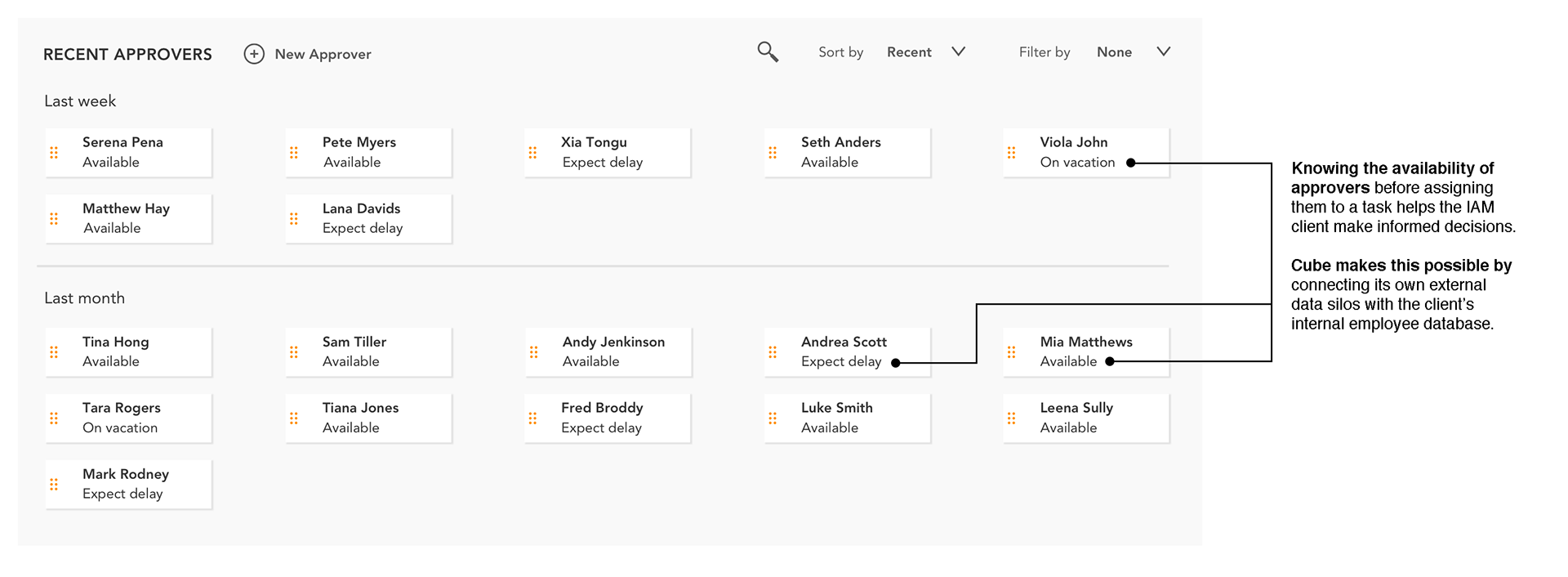Image resolution: width=1568 pixels, height=577 pixels.
Task: Click drag handle dots on Seth Anders card
Action: [x=773, y=153]
